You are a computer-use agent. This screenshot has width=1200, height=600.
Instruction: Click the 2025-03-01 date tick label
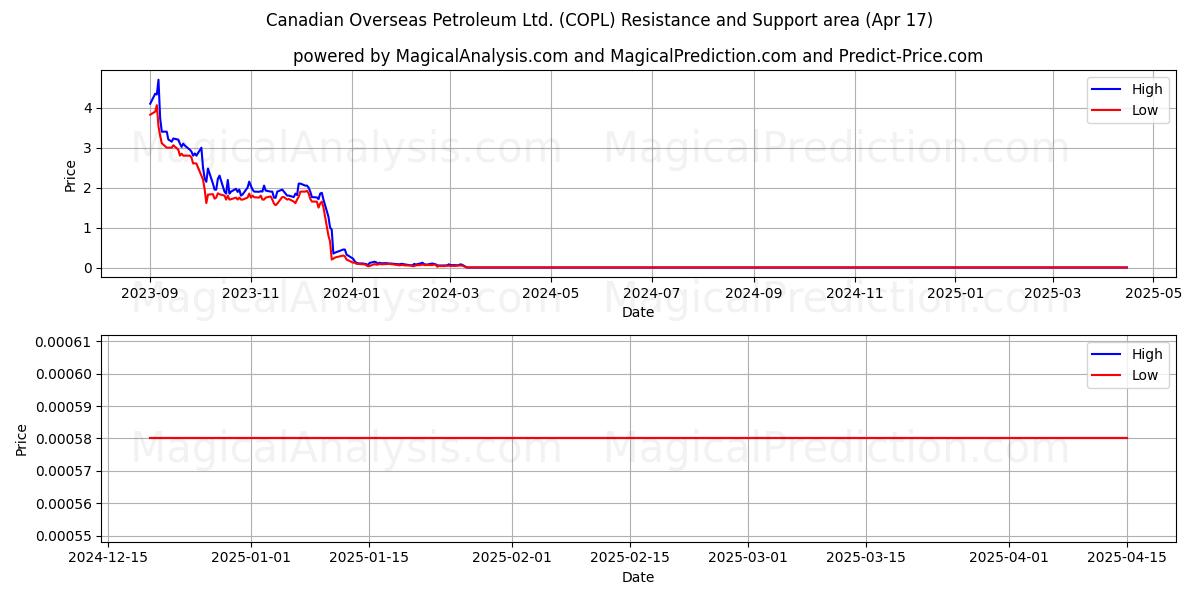(x=748, y=557)
